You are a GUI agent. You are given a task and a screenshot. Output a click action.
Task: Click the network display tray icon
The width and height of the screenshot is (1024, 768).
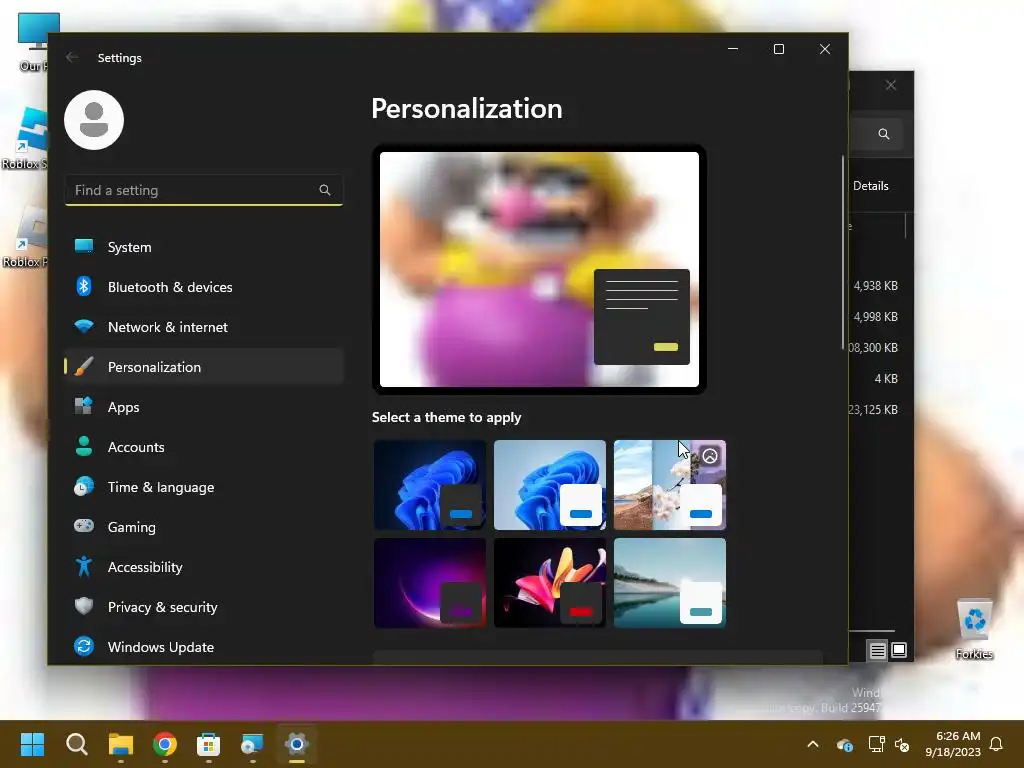876,744
